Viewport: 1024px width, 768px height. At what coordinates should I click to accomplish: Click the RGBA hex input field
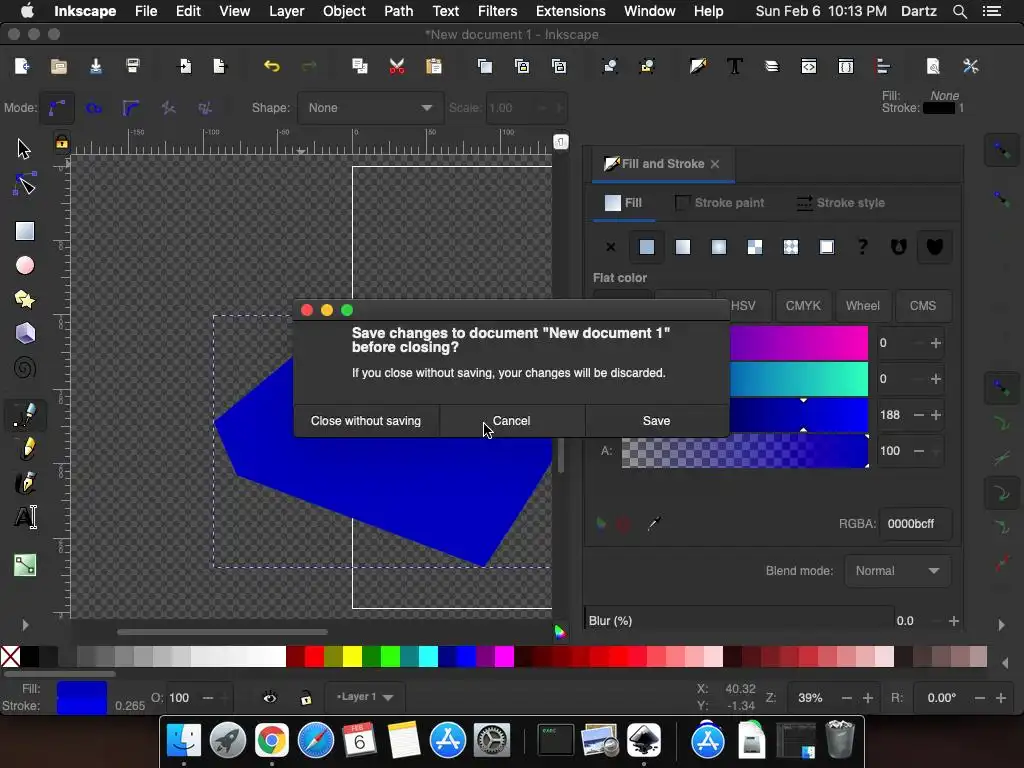click(x=916, y=524)
